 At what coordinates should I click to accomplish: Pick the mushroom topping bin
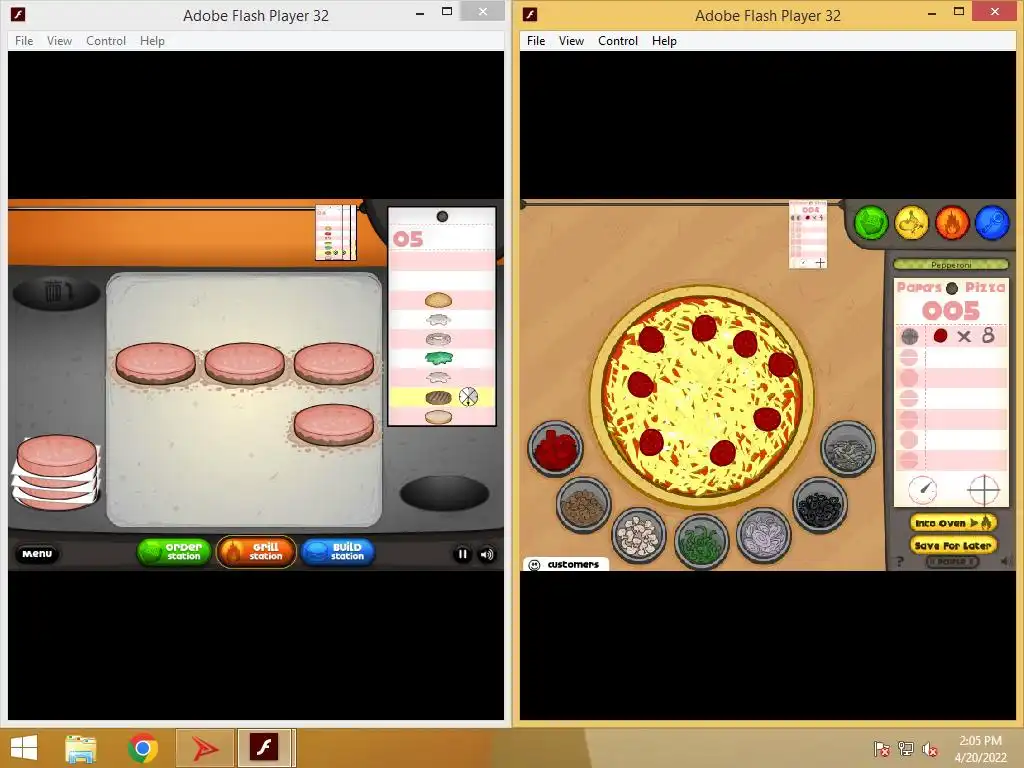639,536
